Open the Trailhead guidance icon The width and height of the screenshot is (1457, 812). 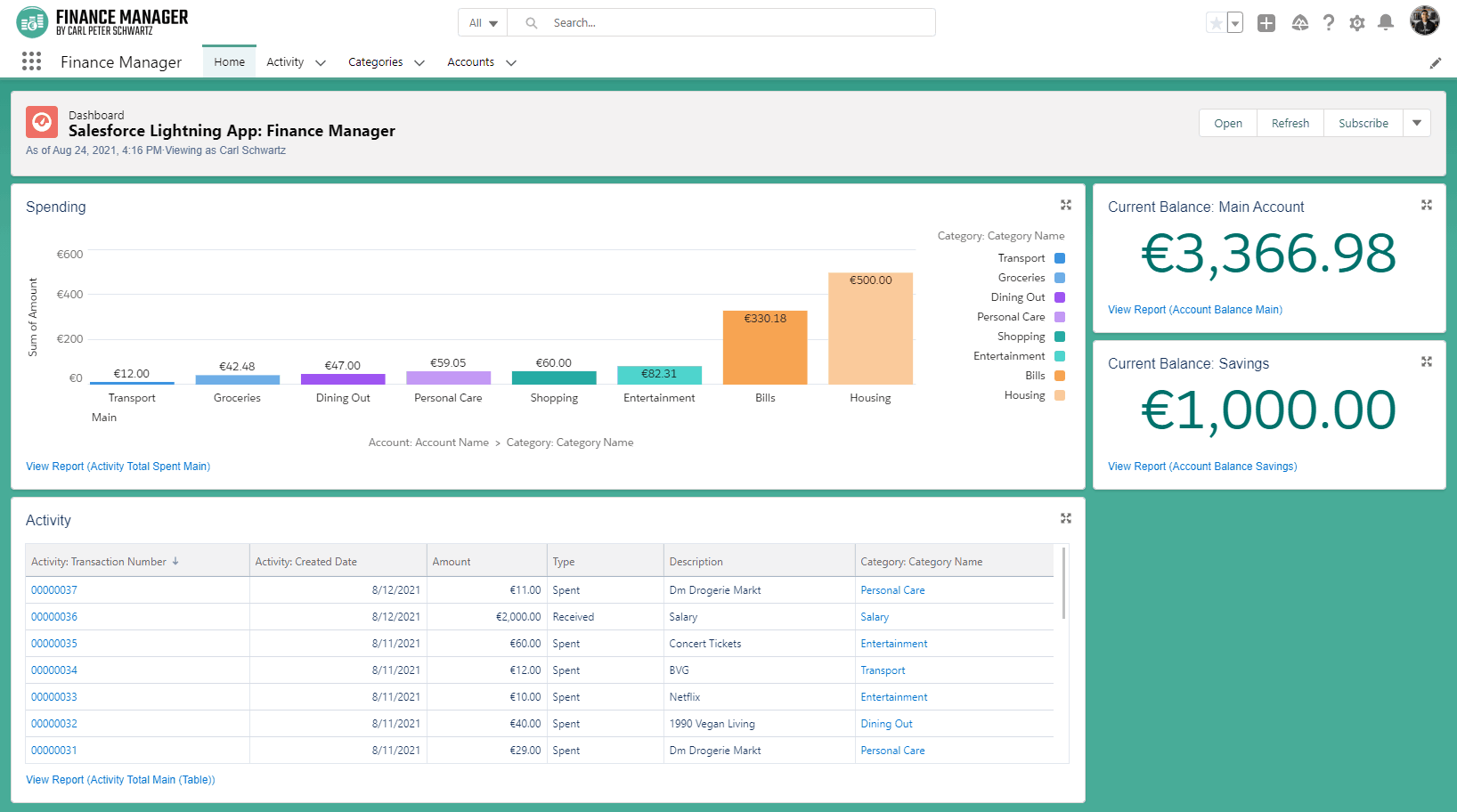click(x=1300, y=23)
